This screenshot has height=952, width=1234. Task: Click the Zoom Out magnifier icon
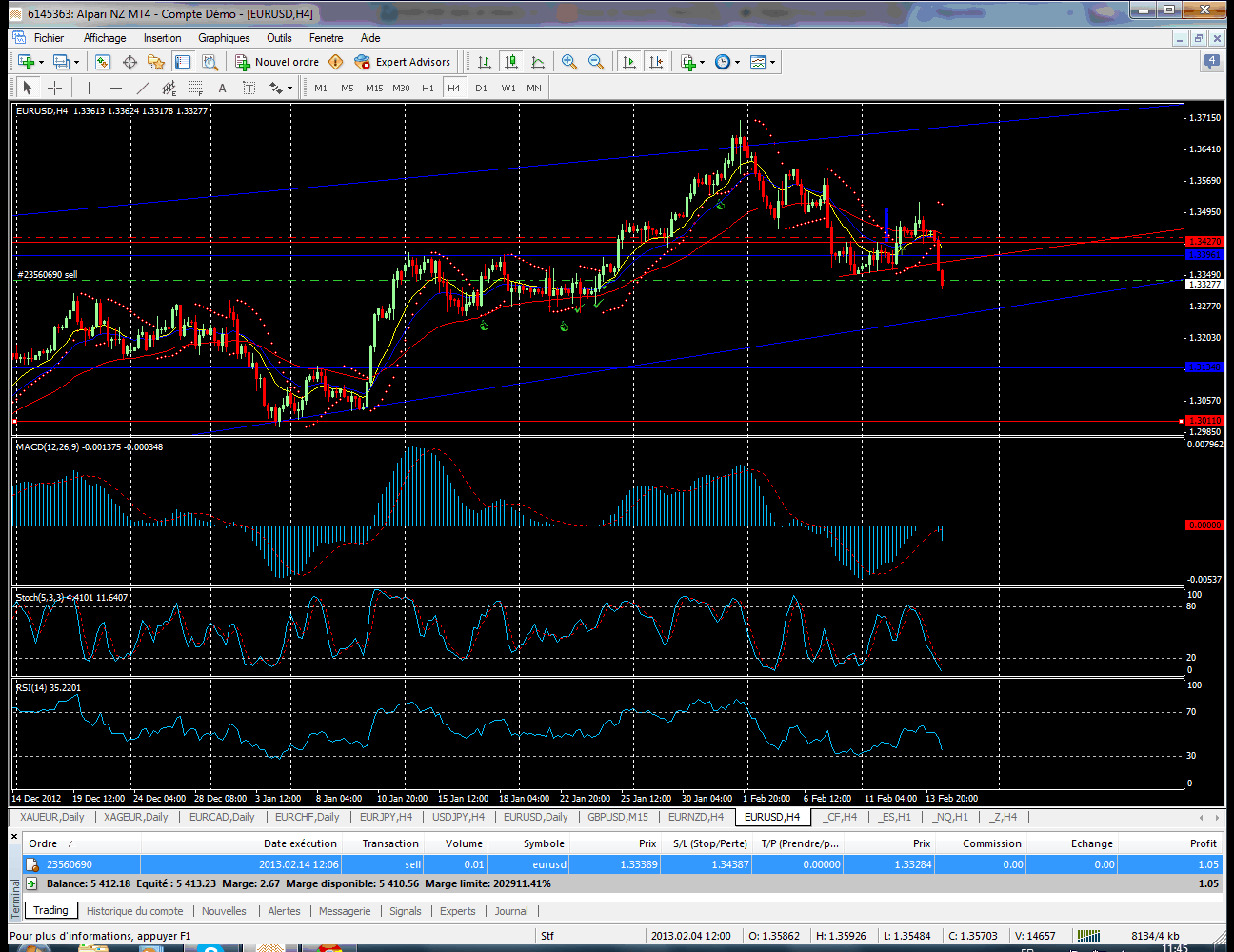coord(596,62)
